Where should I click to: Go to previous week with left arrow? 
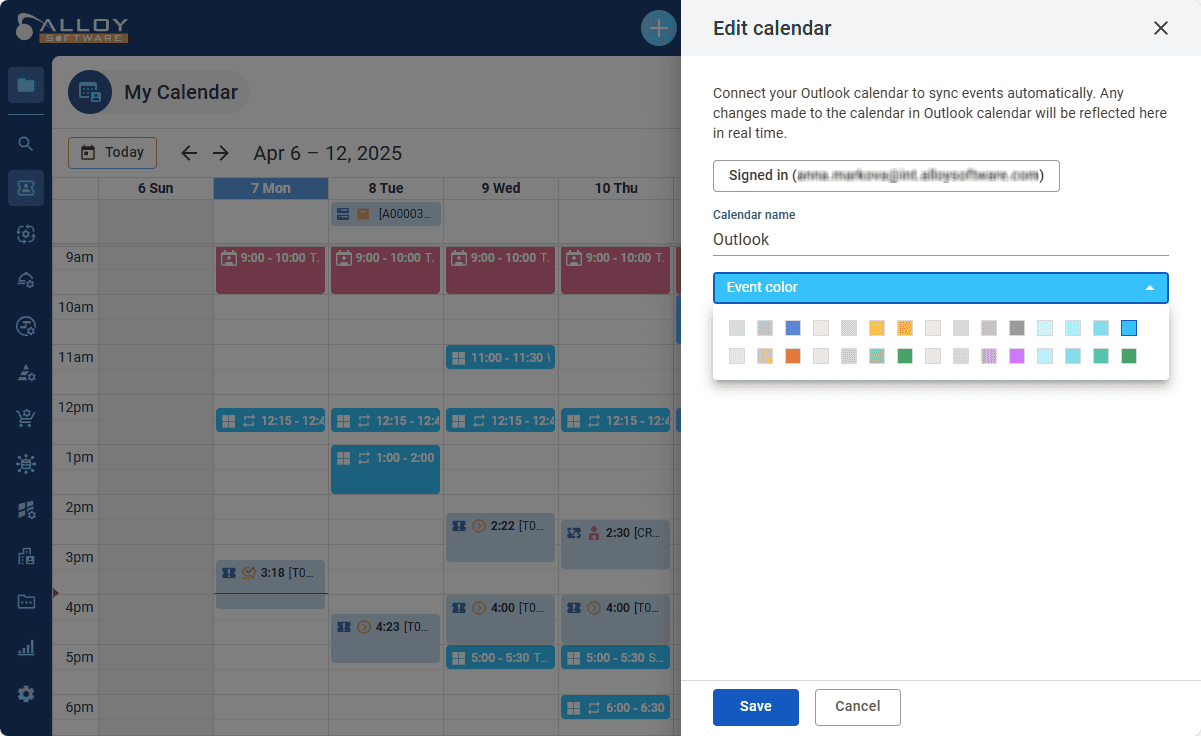pyautogui.click(x=189, y=153)
